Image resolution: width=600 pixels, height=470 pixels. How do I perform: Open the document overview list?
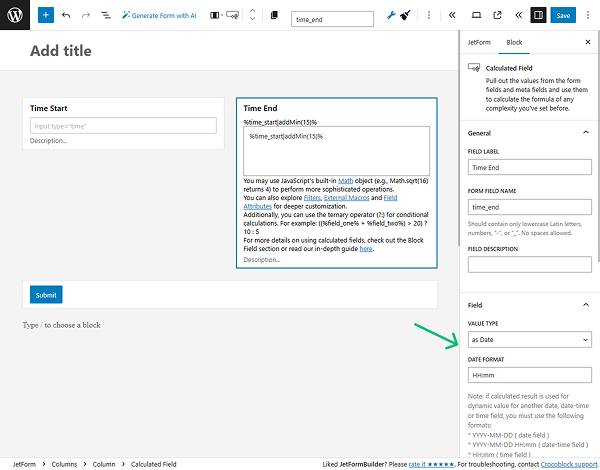click(105, 16)
